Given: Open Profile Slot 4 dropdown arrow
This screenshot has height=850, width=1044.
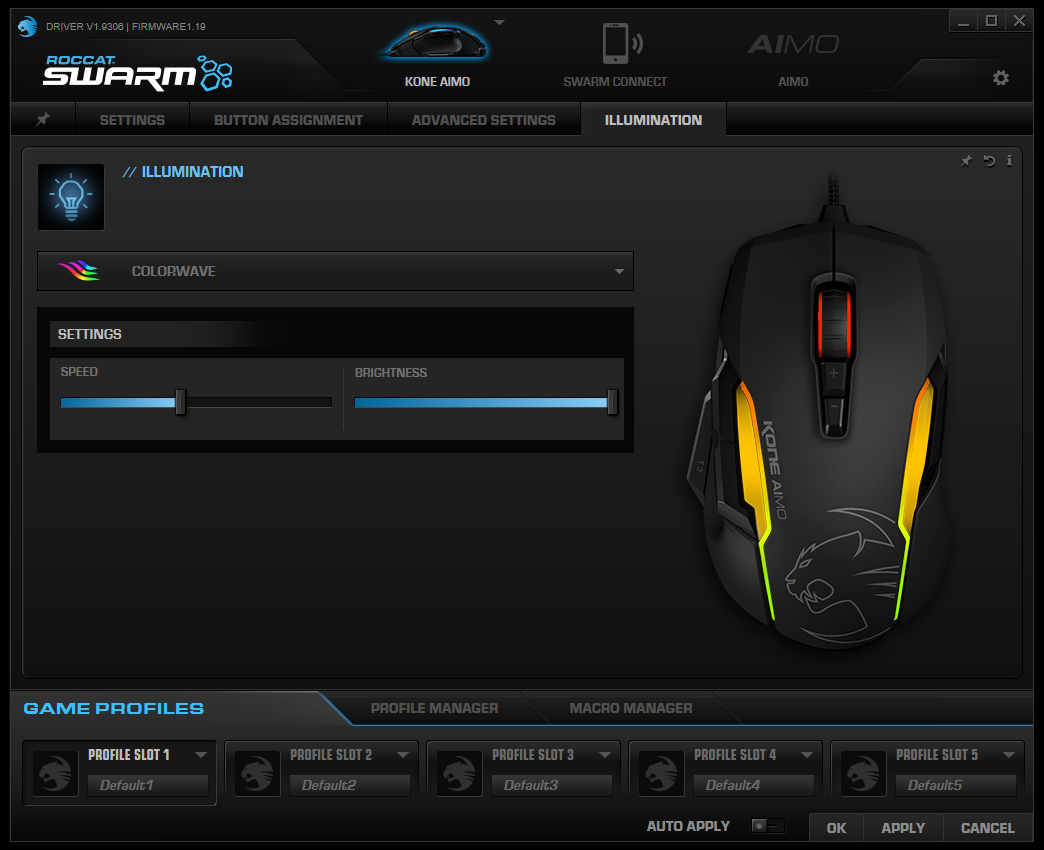Looking at the screenshot, I should click(807, 755).
